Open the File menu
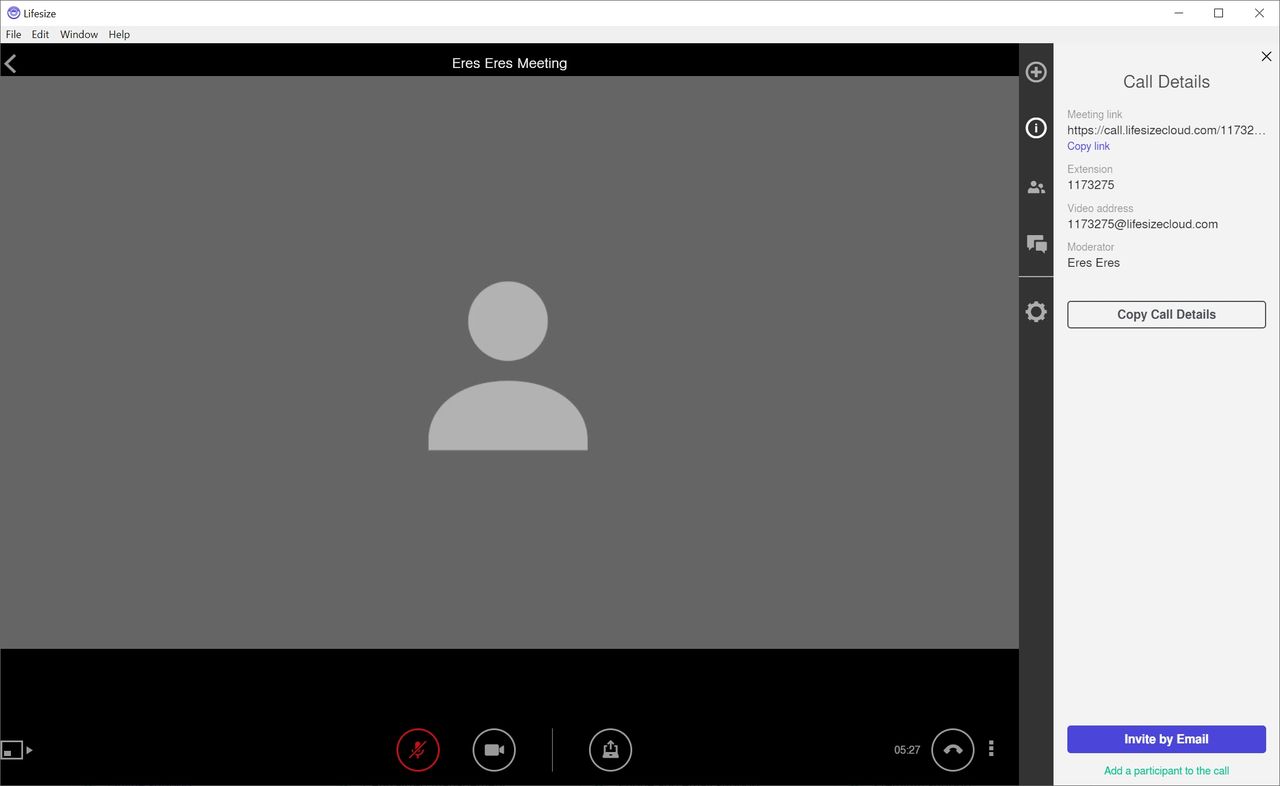 click(x=13, y=34)
